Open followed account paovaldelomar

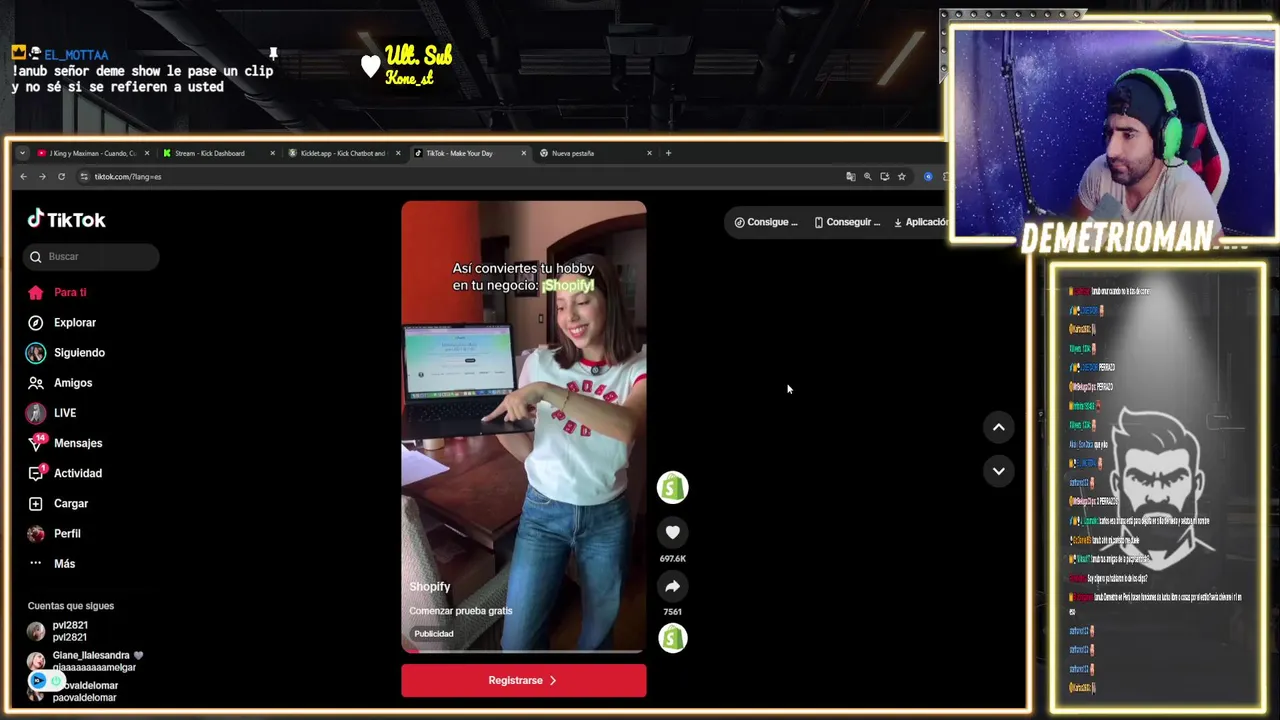73,691
